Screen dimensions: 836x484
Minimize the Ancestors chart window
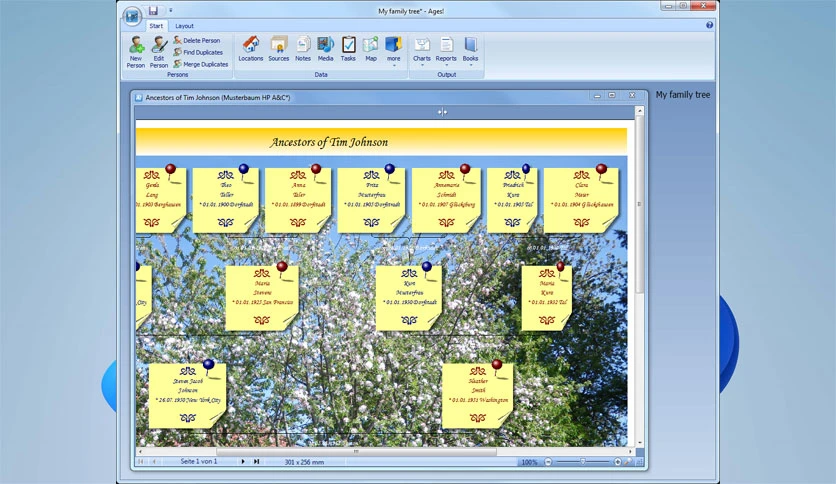(597, 95)
